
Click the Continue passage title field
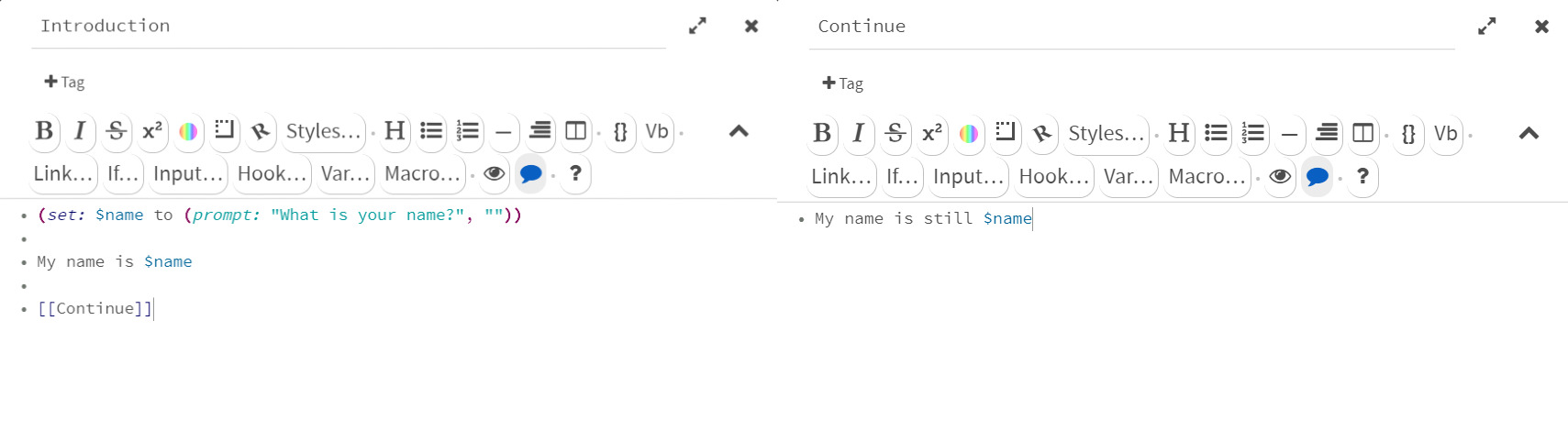pyautogui.click(x=1131, y=27)
